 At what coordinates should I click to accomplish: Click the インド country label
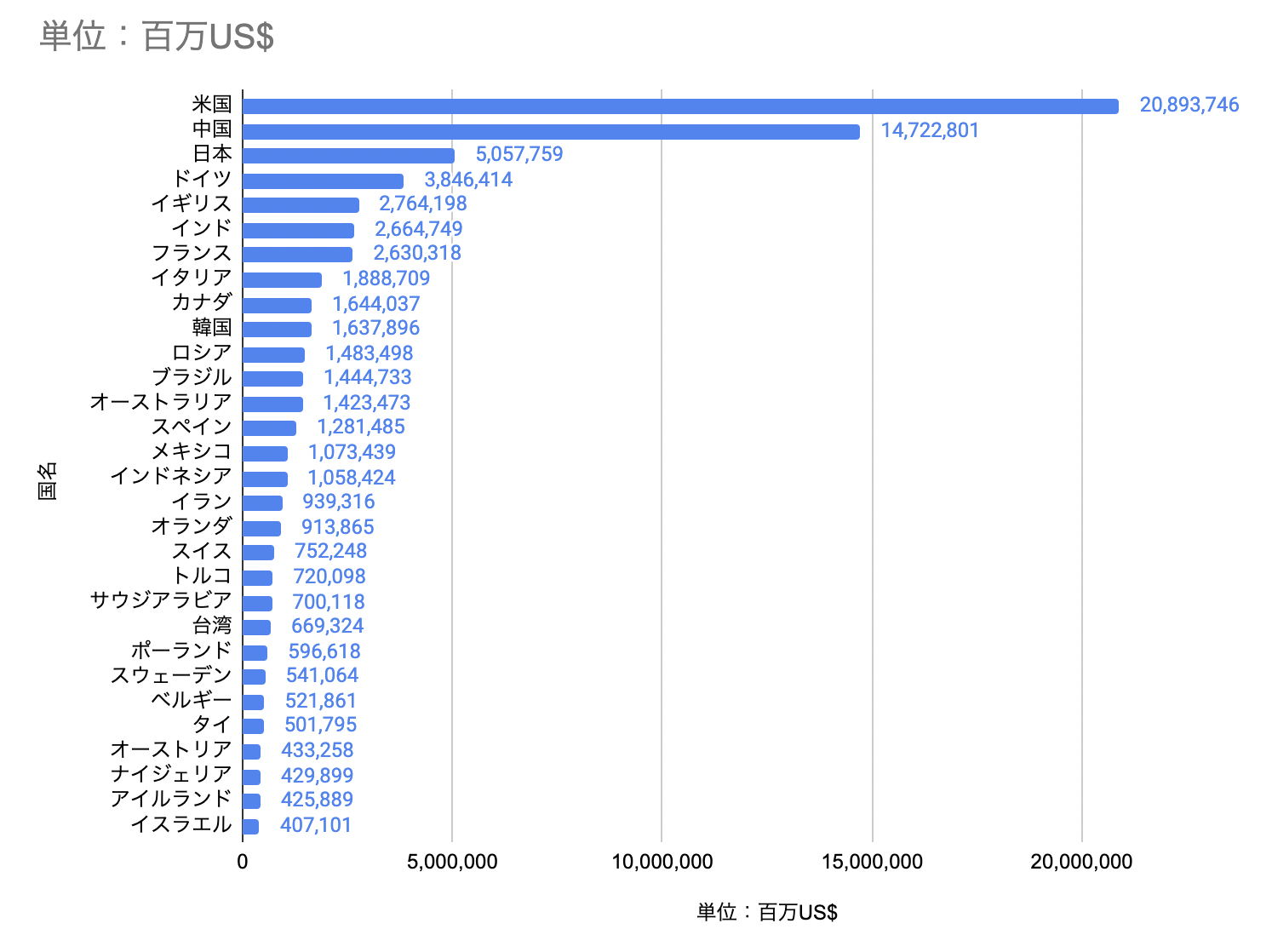click(201, 228)
